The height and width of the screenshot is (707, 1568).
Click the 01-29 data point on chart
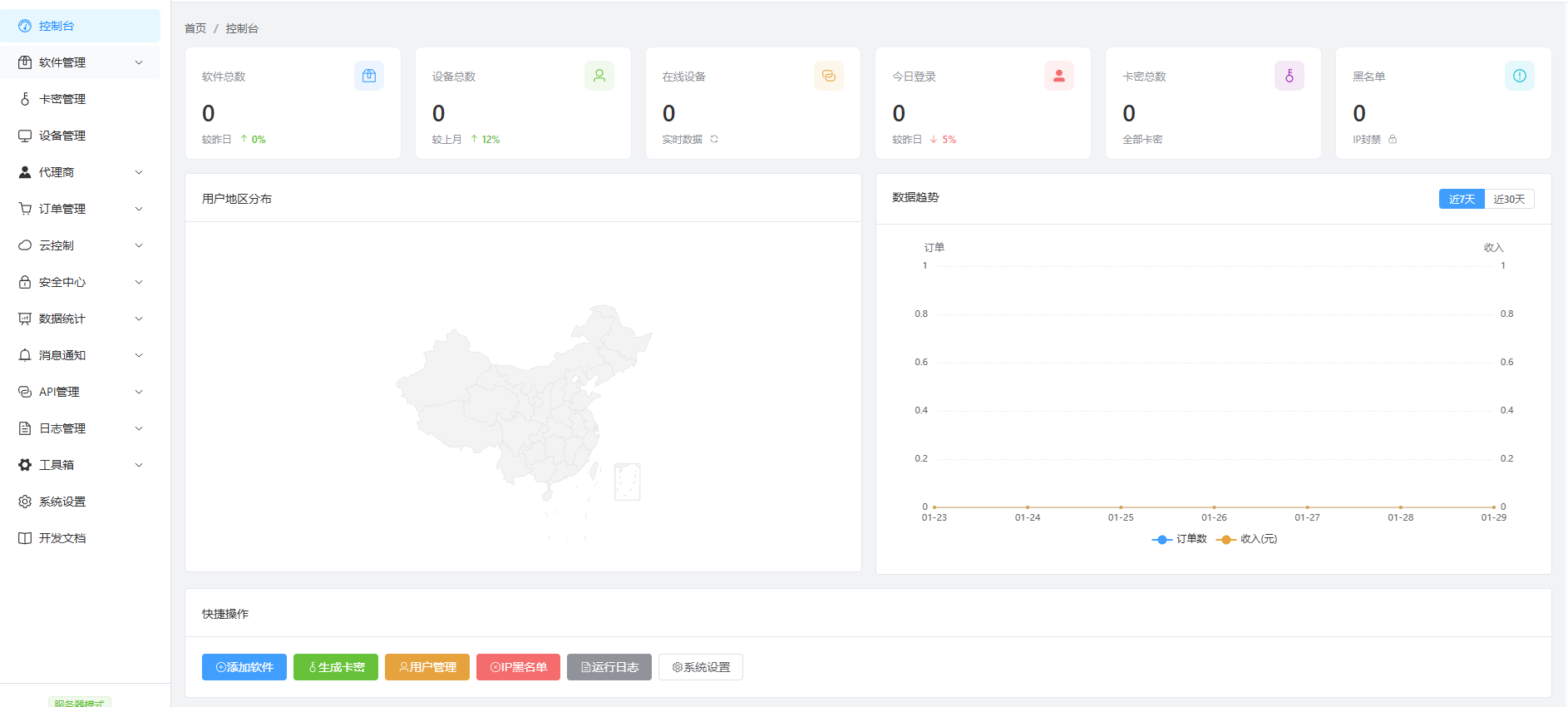click(x=1494, y=507)
